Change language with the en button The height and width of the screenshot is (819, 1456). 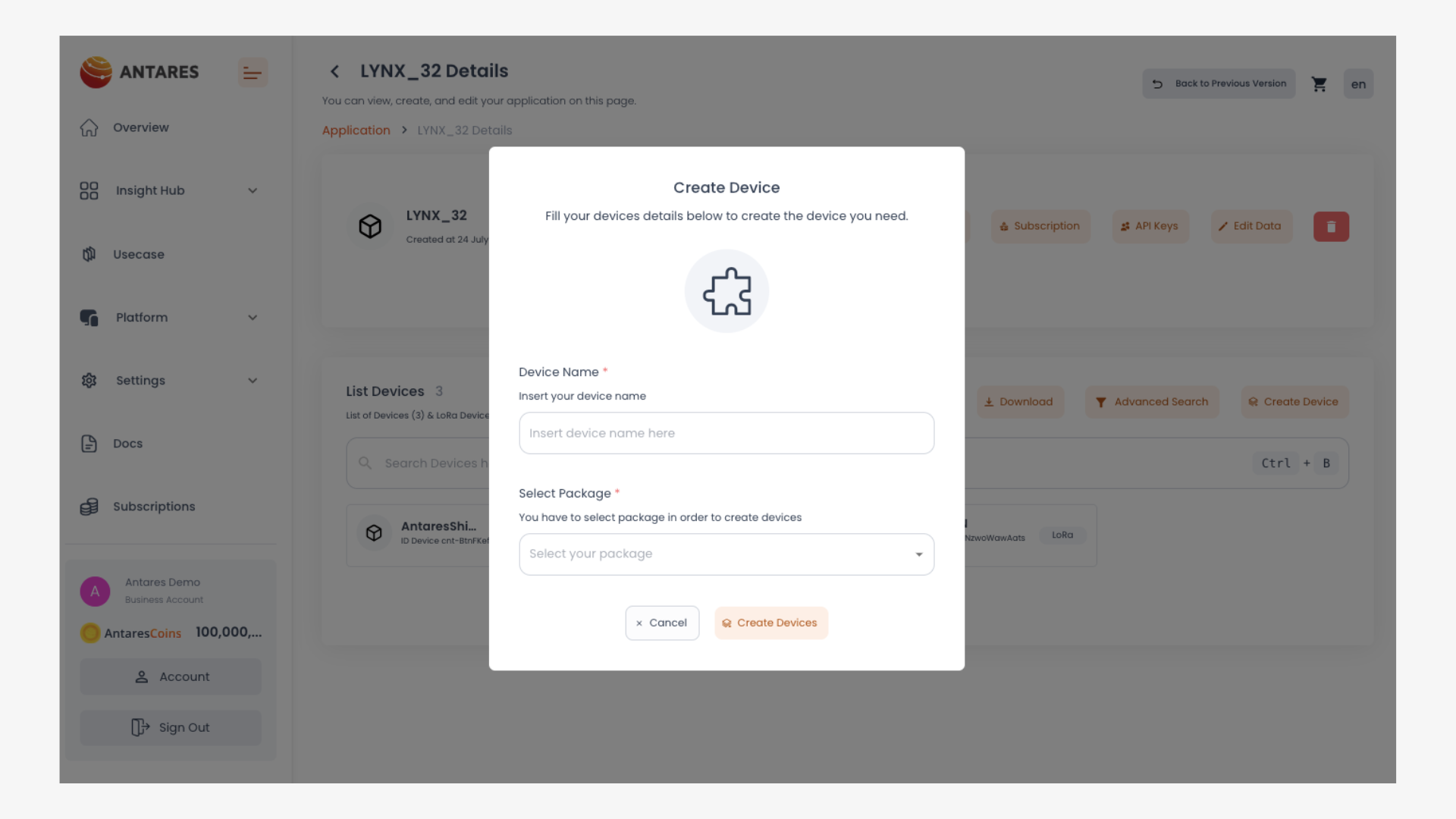click(x=1358, y=84)
